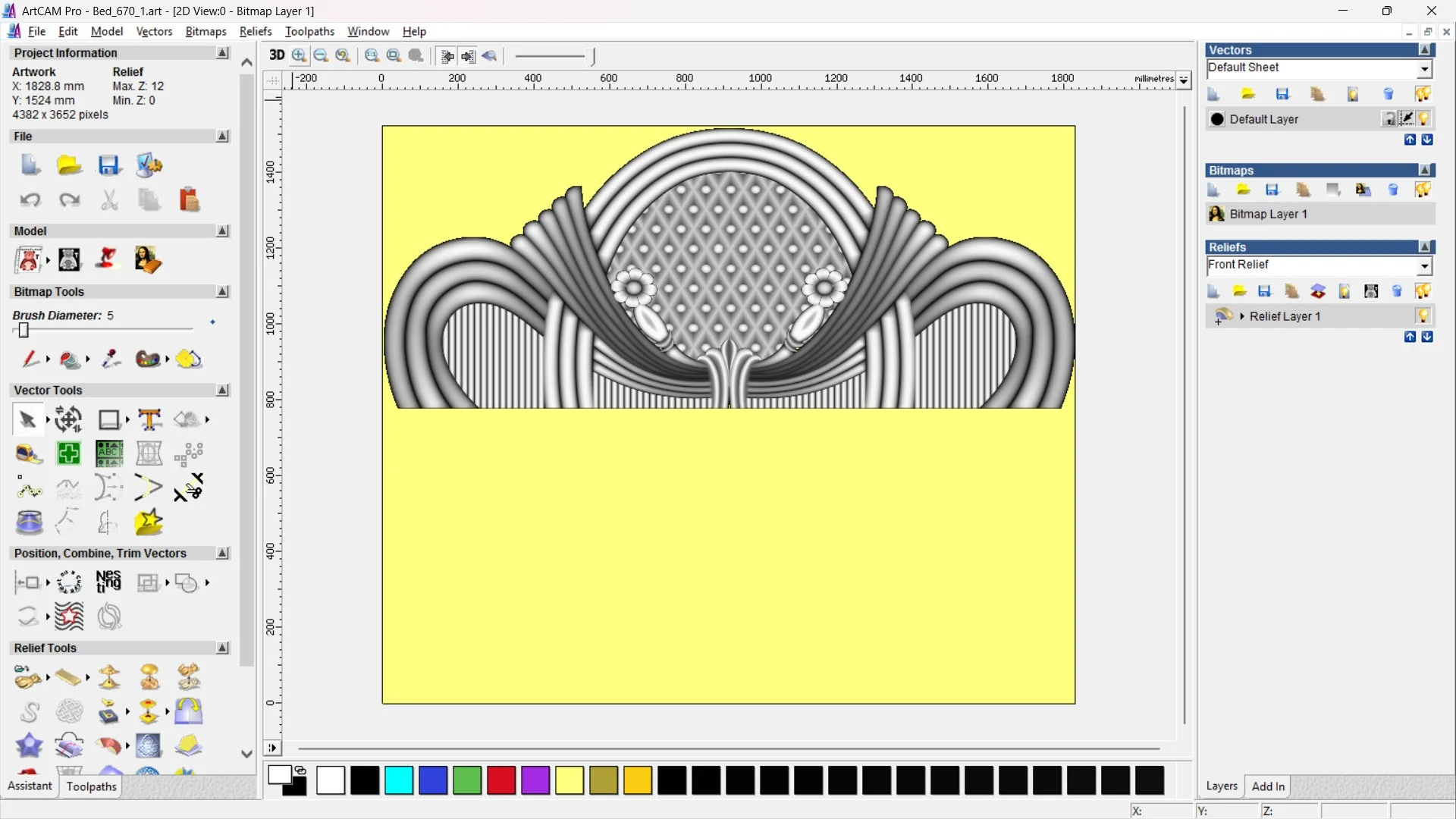The width and height of the screenshot is (1456, 819).
Task: Collapse the Project Information section
Action: [x=222, y=53]
